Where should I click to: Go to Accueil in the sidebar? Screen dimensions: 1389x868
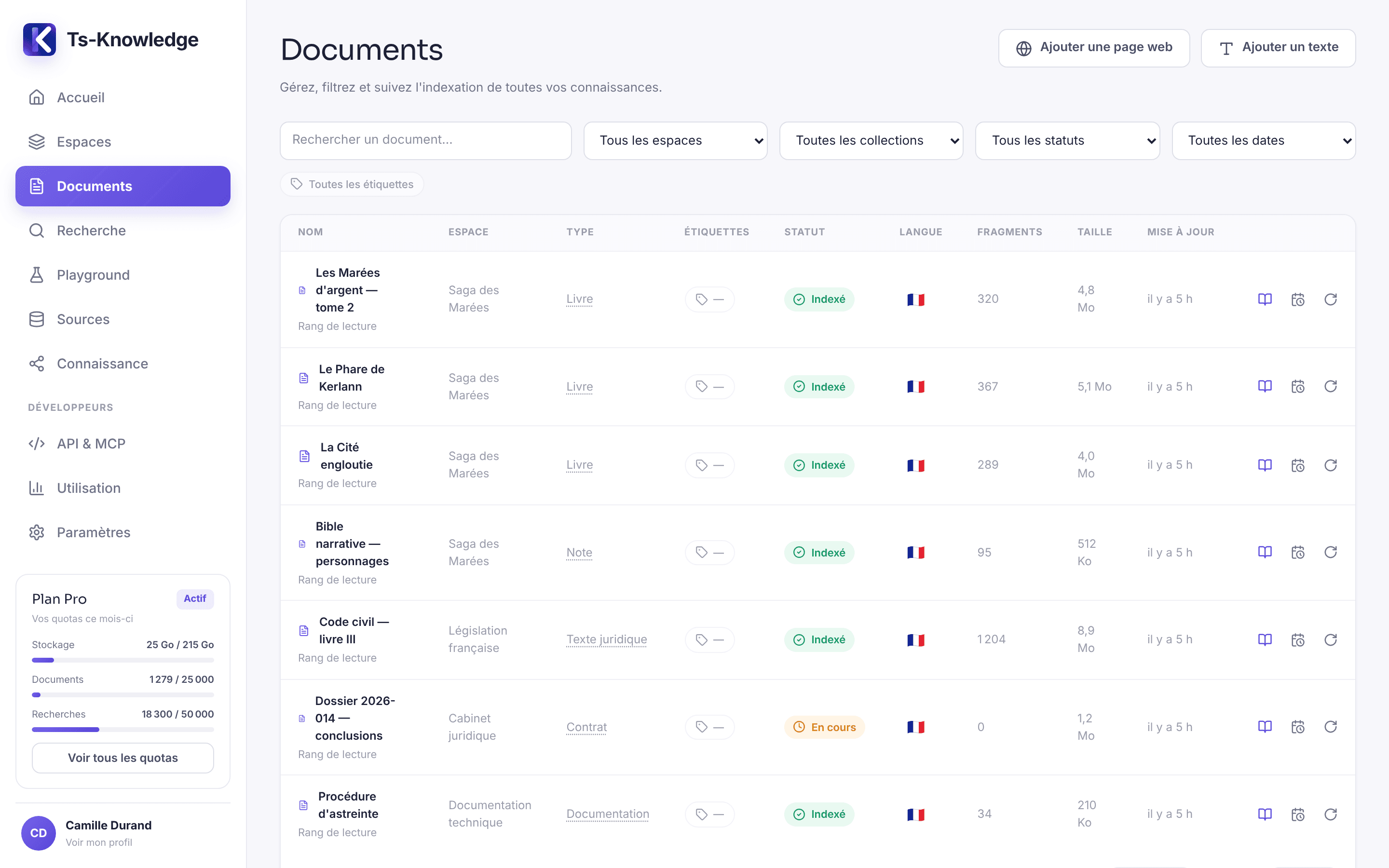(x=123, y=97)
